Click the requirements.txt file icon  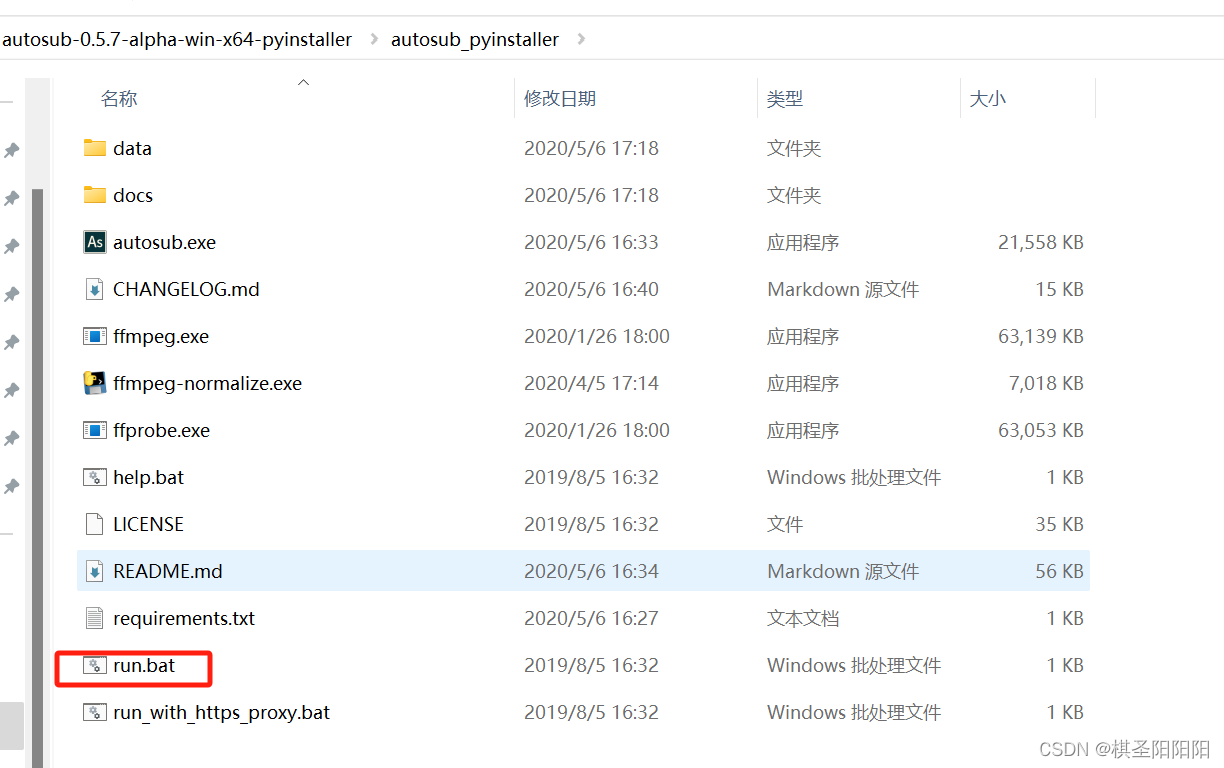point(95,618)
